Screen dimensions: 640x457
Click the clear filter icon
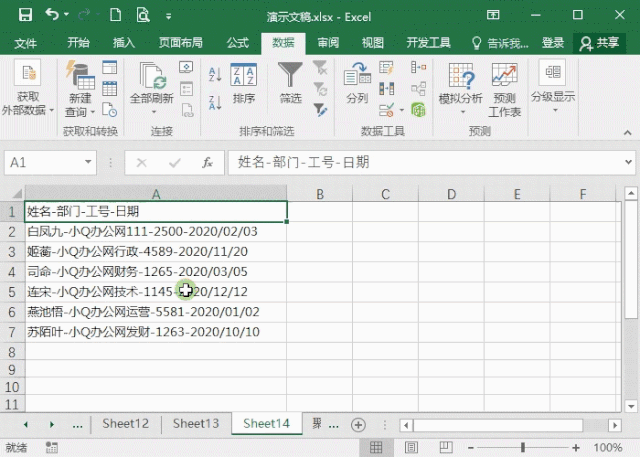[320, 68]
